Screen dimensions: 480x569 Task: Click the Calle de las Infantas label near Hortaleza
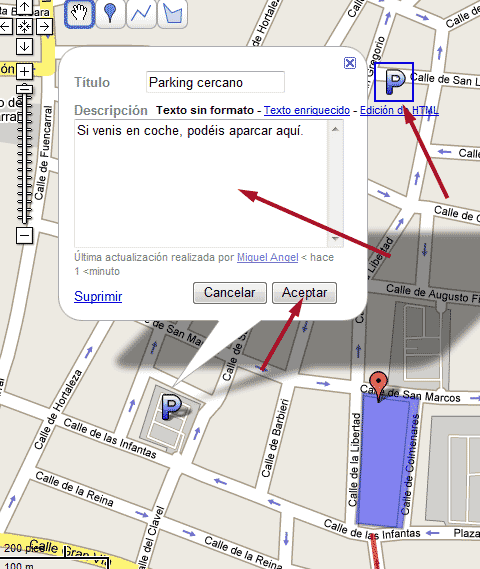point(110,438)
